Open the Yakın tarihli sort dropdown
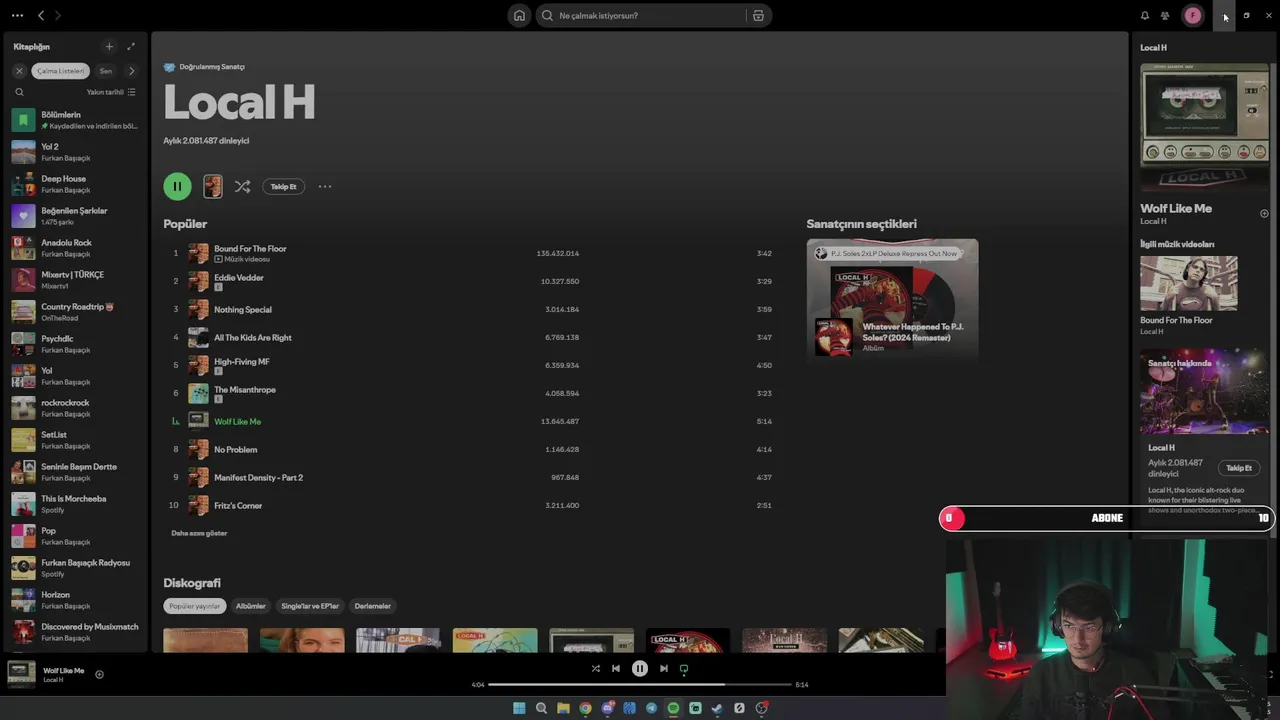The image size is (1280, 720). (x=111, y=92)
